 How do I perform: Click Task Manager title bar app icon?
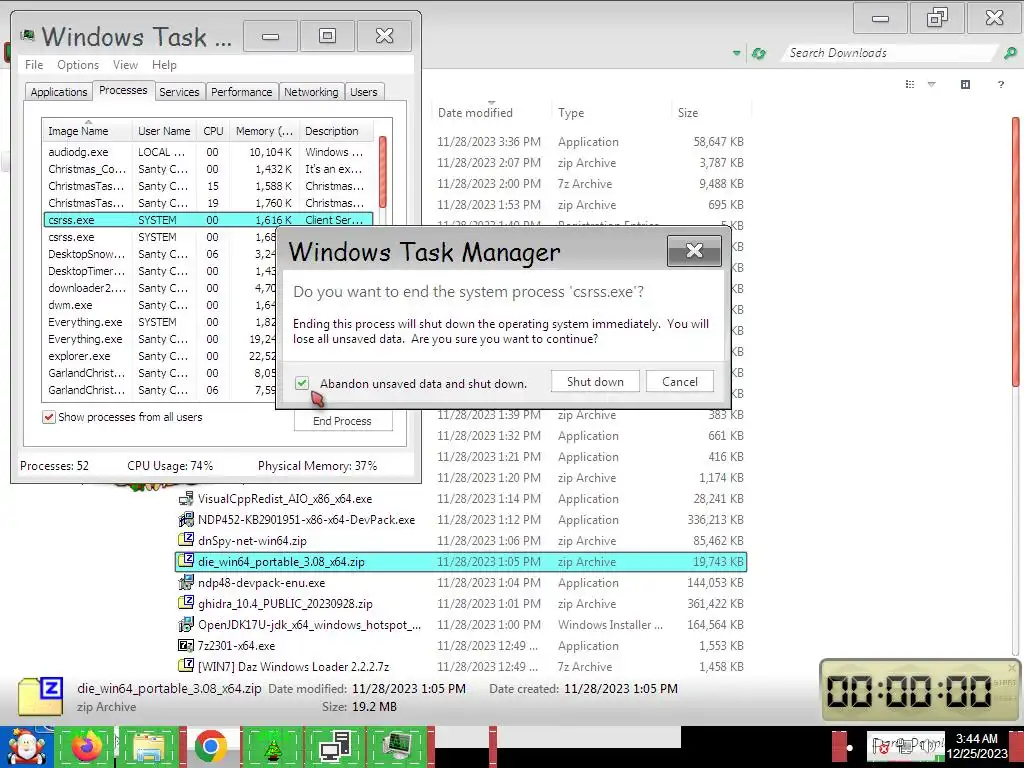(27, 36)
